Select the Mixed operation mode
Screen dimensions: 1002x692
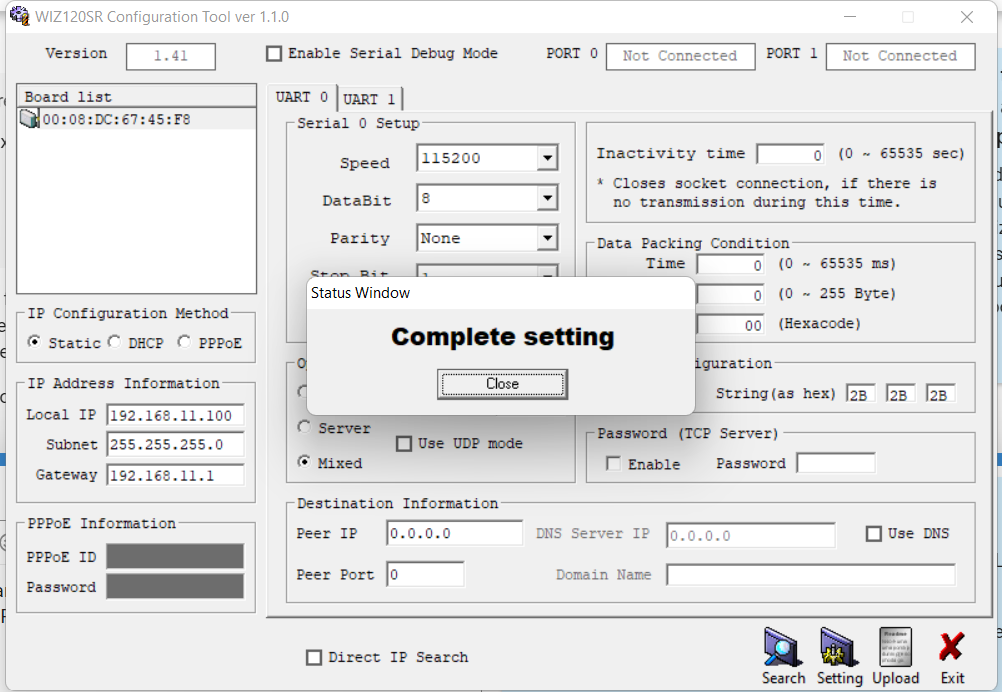[x=304, y=461]
